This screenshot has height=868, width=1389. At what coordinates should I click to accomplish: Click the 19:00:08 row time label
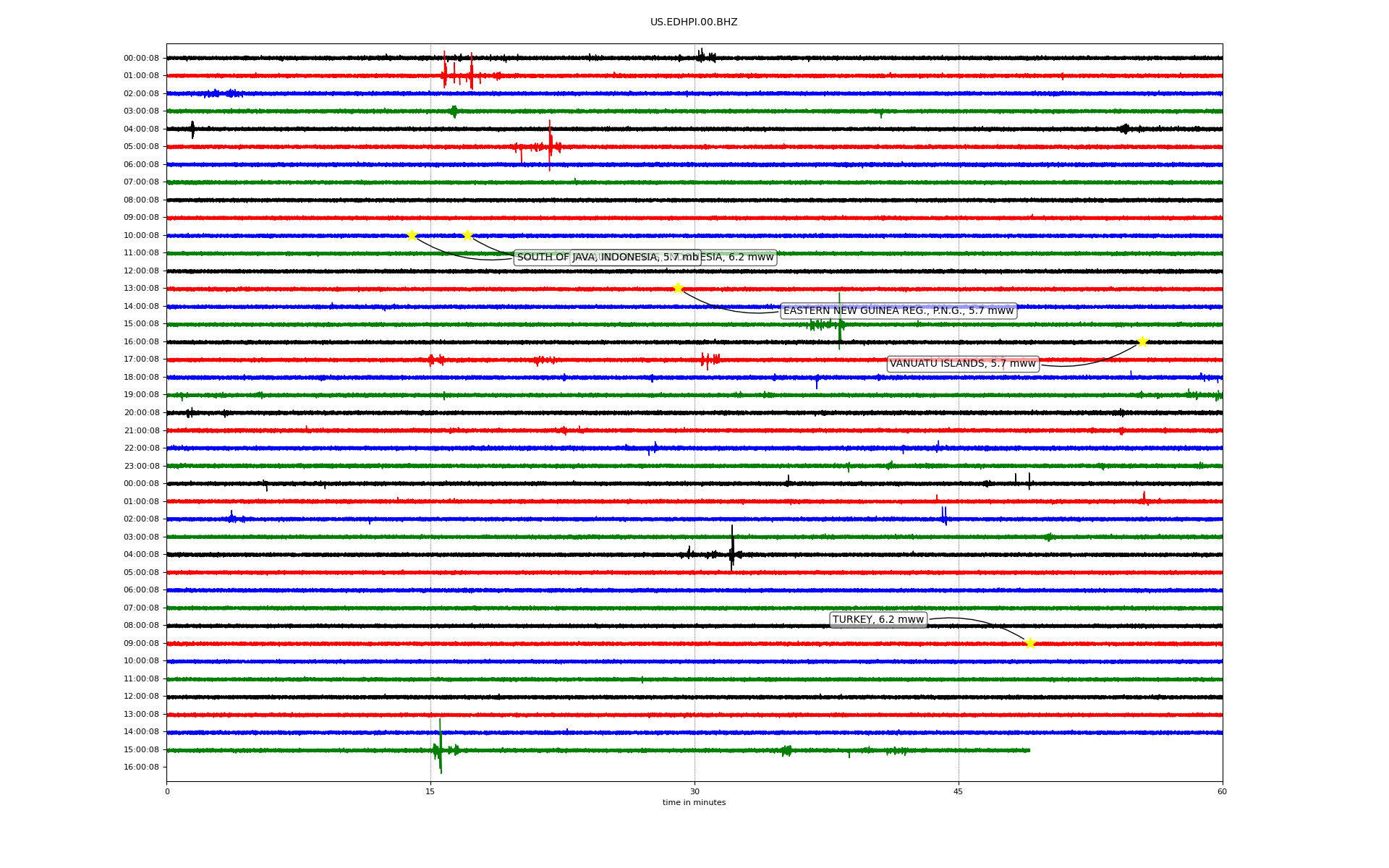(141, 395)
